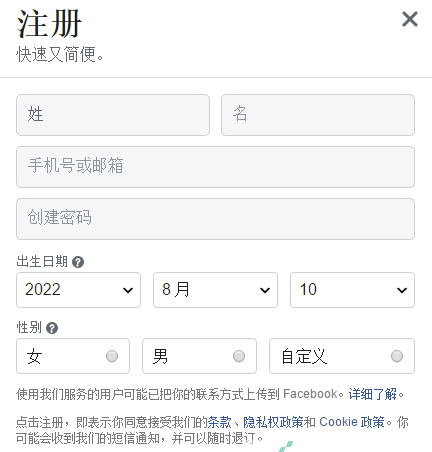Screen dimensions: 432x452
Task: Open the birth day dropdown showing 10
Action: click(x=352, y=290)
